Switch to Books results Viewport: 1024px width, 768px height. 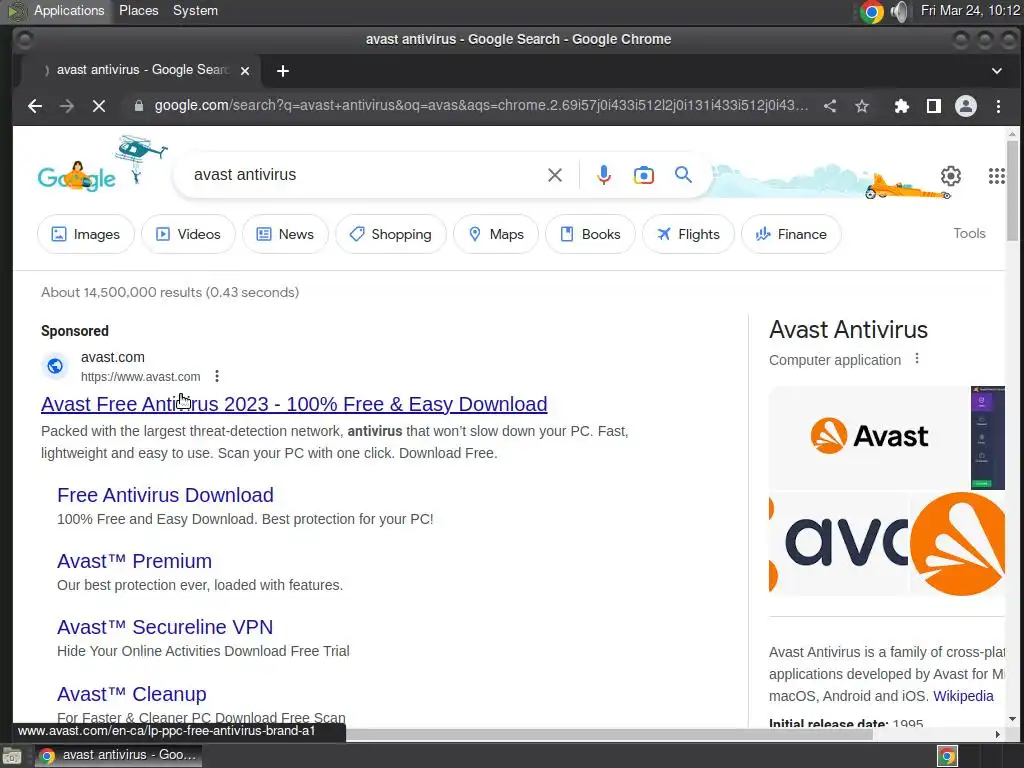590,234
